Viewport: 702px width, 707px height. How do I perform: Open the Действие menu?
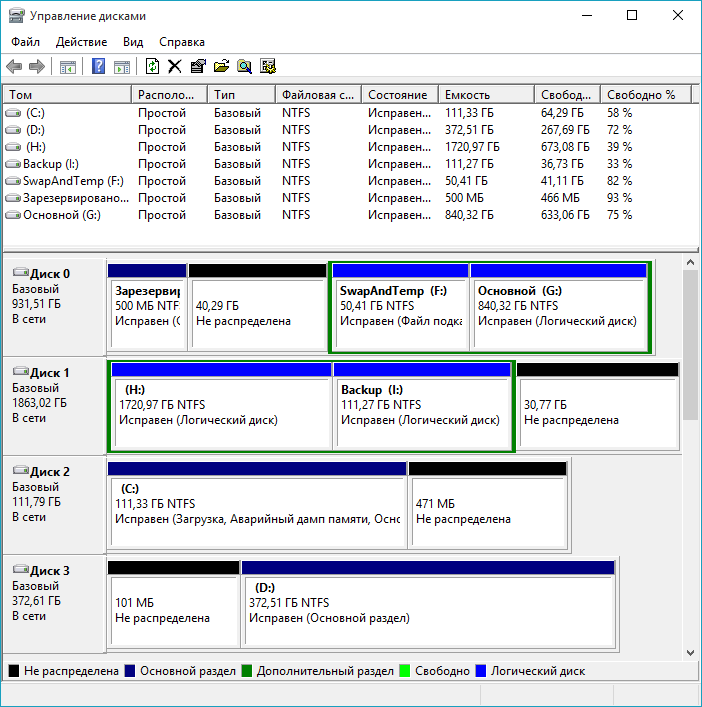[82, 42]
